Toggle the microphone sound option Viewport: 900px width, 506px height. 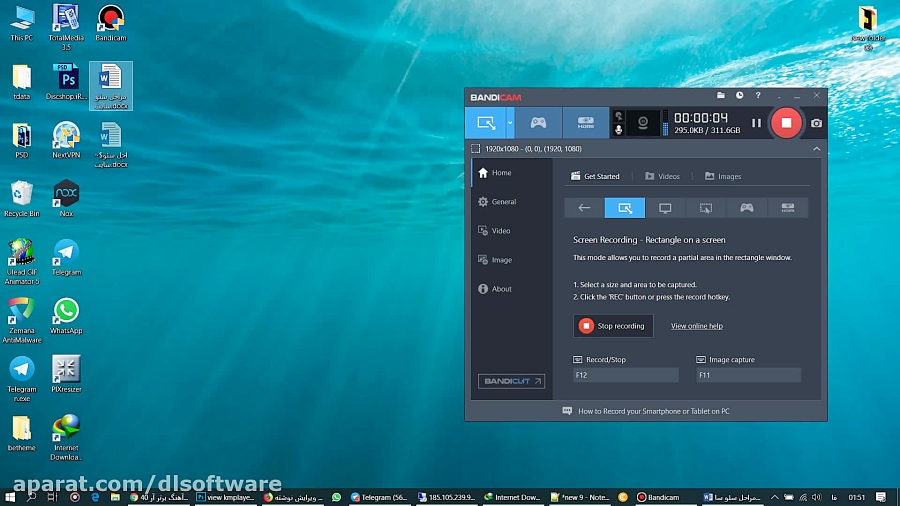pyautogui.click(x=619, y=130)
